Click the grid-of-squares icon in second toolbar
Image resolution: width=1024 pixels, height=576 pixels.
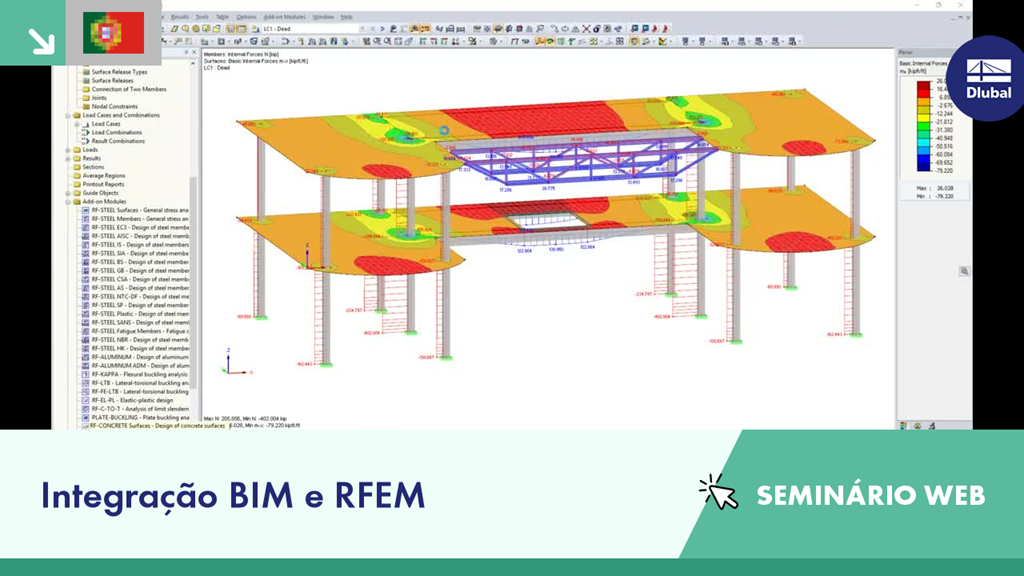click(x=619, y=42)
